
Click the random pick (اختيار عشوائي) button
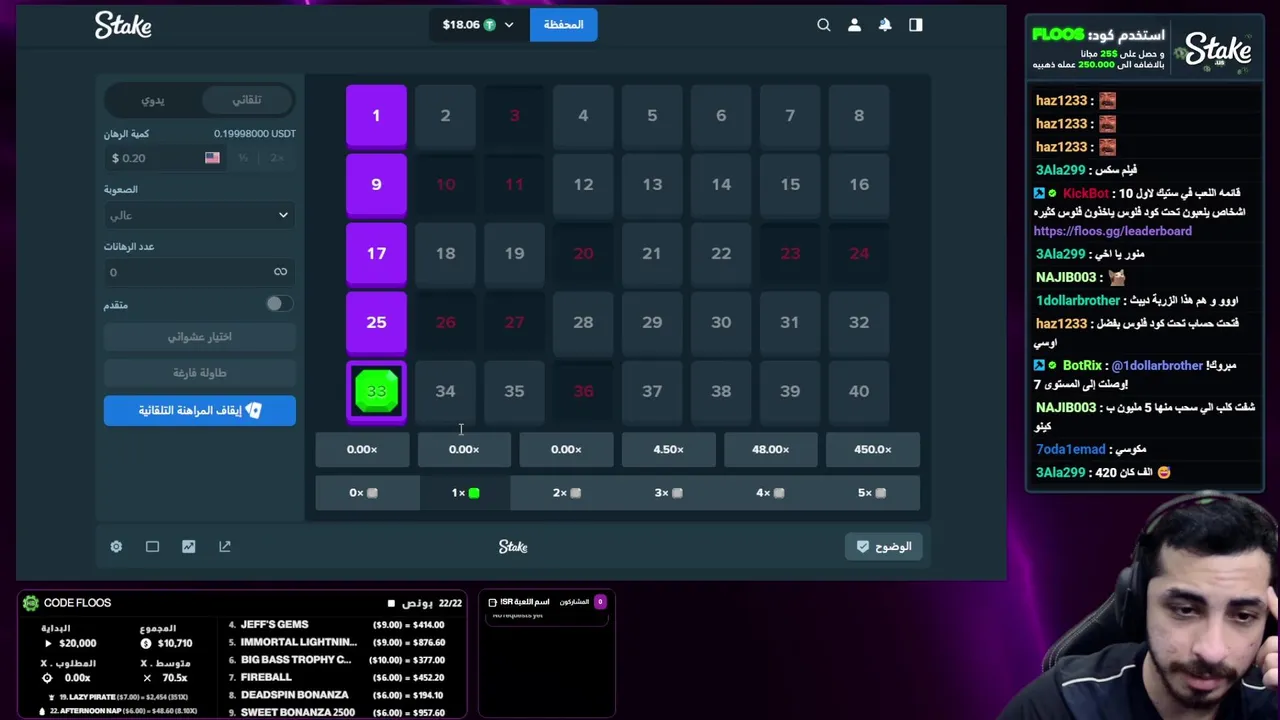[200, 337]
